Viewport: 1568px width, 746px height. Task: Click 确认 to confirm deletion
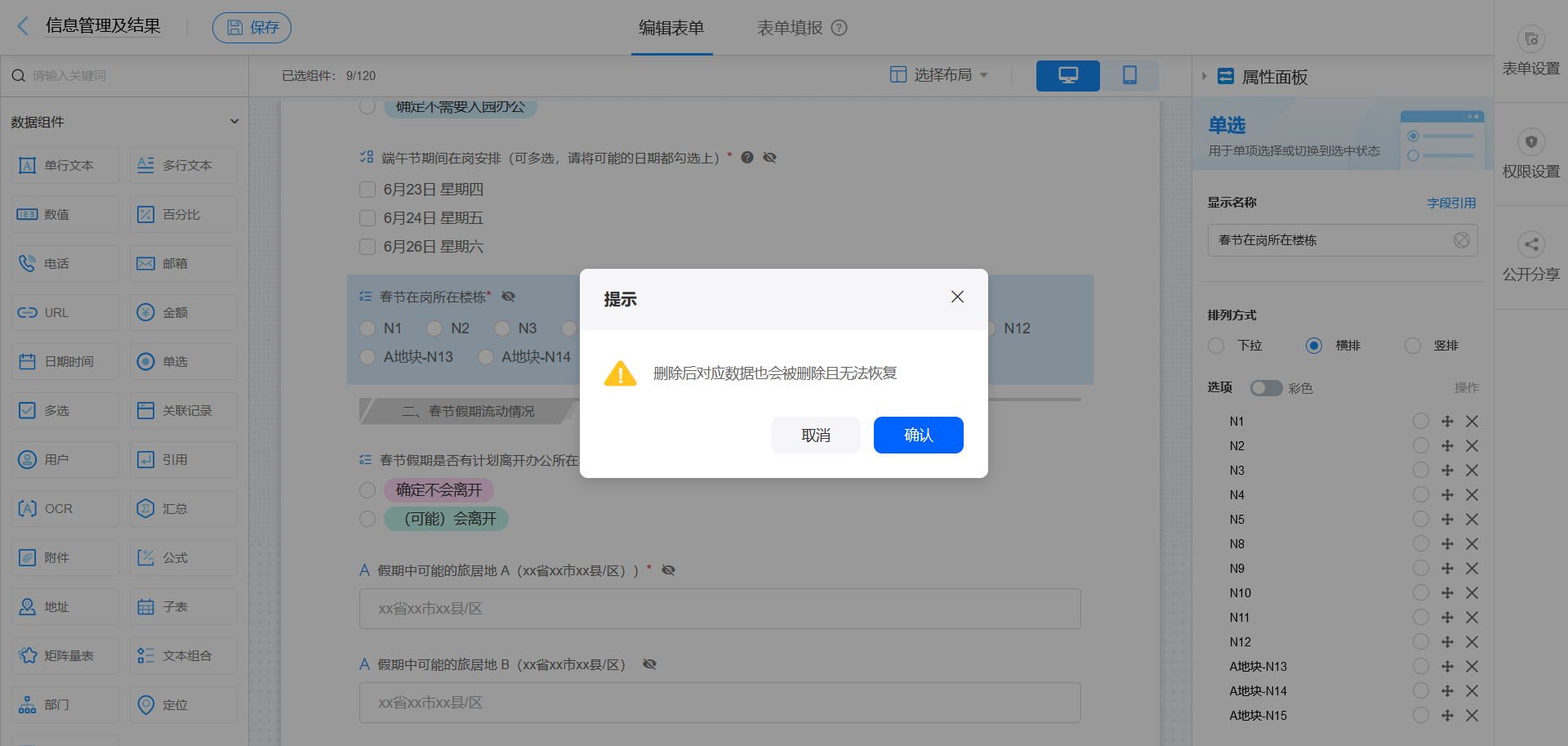click(x=918, y=435)
